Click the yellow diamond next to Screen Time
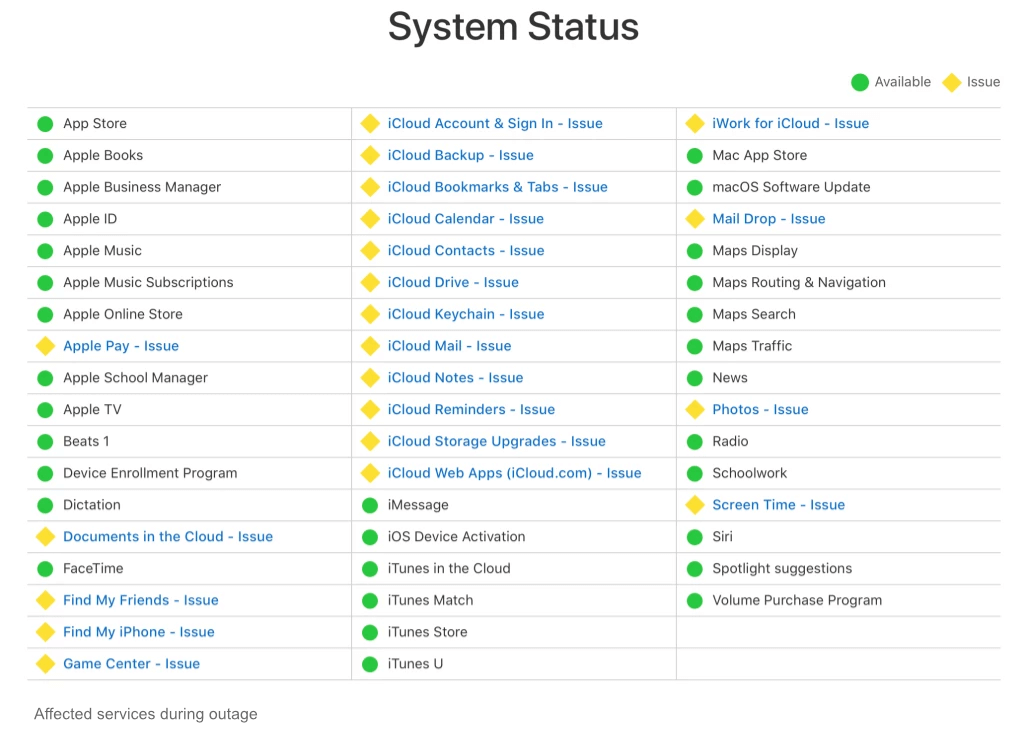Image resolution: width=1024 pixels, height=736 pixels. point(695,505)
